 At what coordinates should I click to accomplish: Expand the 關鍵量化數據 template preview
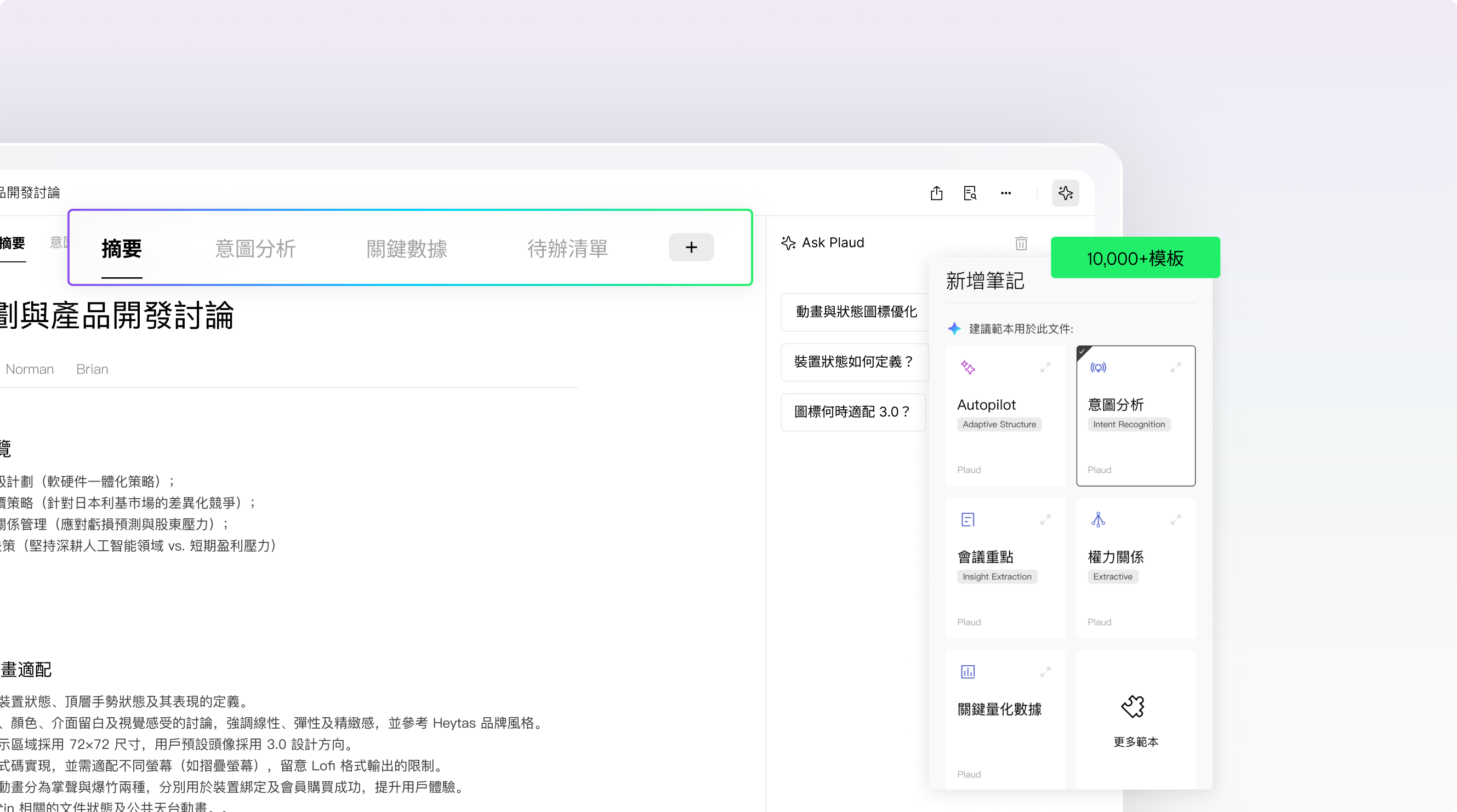pos(1045,672)
